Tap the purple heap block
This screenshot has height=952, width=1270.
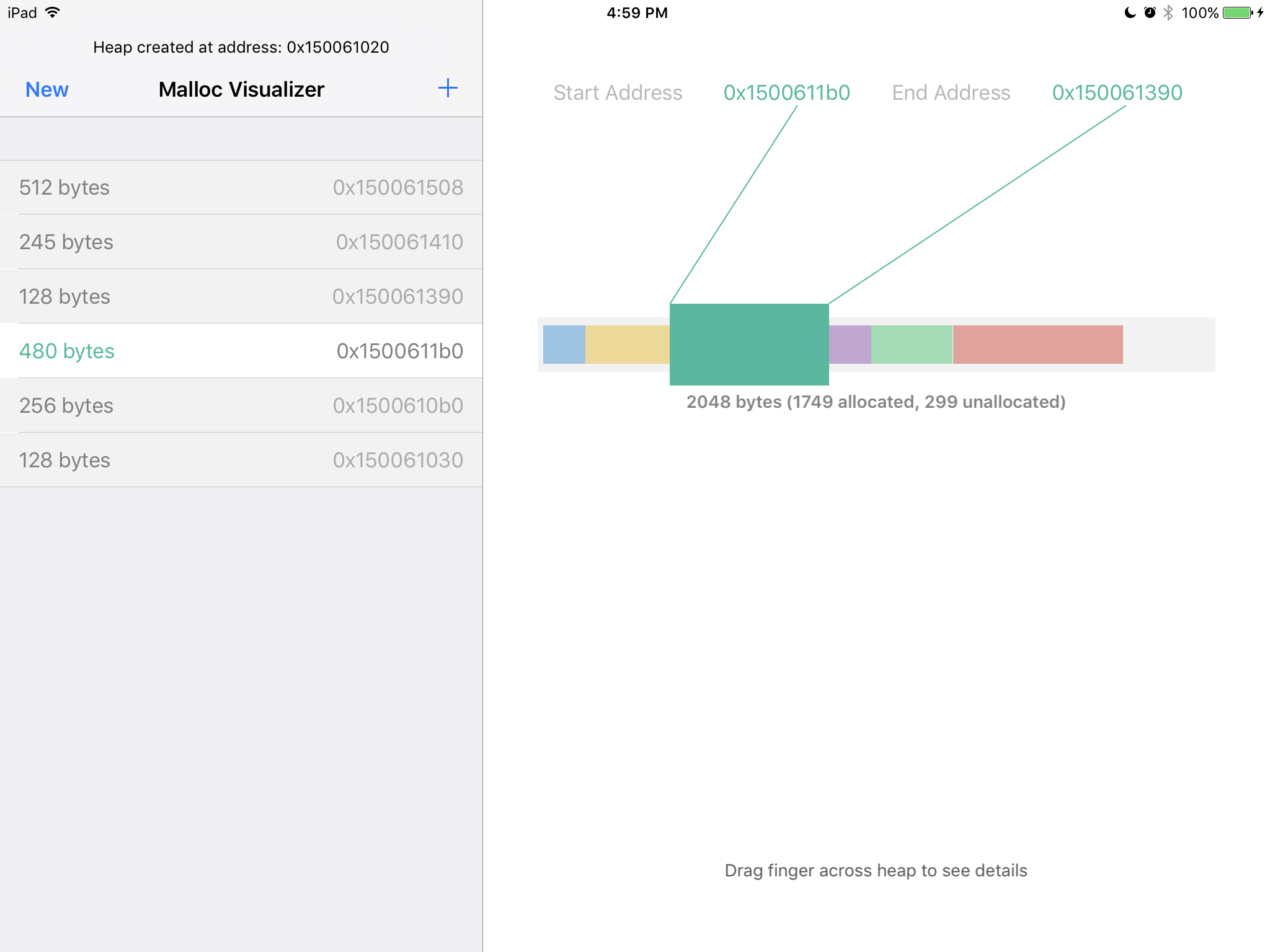850,345
